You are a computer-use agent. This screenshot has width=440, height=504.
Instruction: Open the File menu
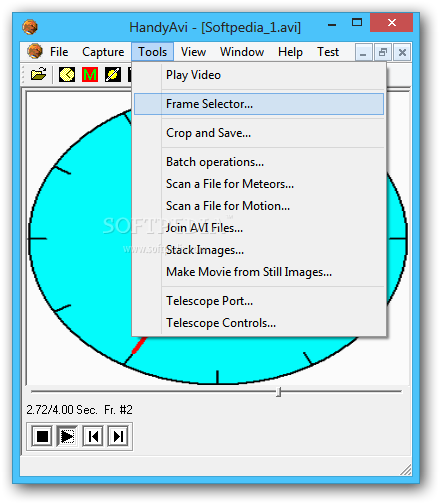(59, 52)
